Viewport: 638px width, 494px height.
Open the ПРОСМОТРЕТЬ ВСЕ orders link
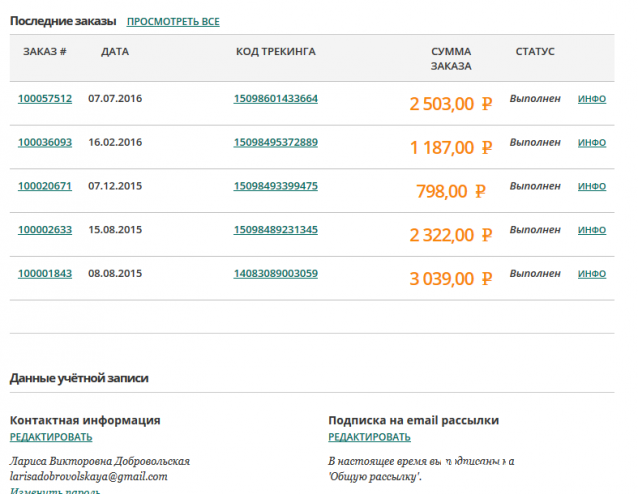[173, 21]
